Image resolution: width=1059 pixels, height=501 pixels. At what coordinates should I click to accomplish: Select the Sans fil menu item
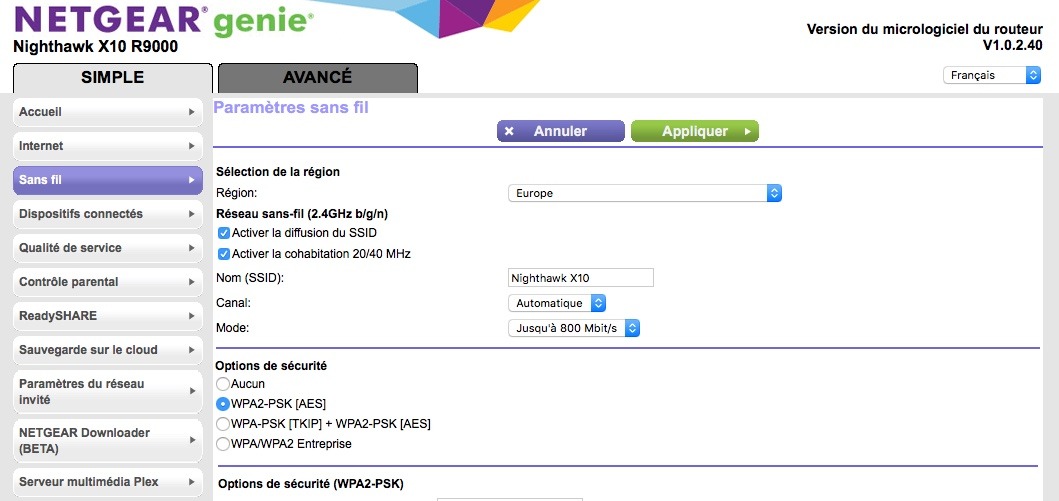tap(108, 180)
